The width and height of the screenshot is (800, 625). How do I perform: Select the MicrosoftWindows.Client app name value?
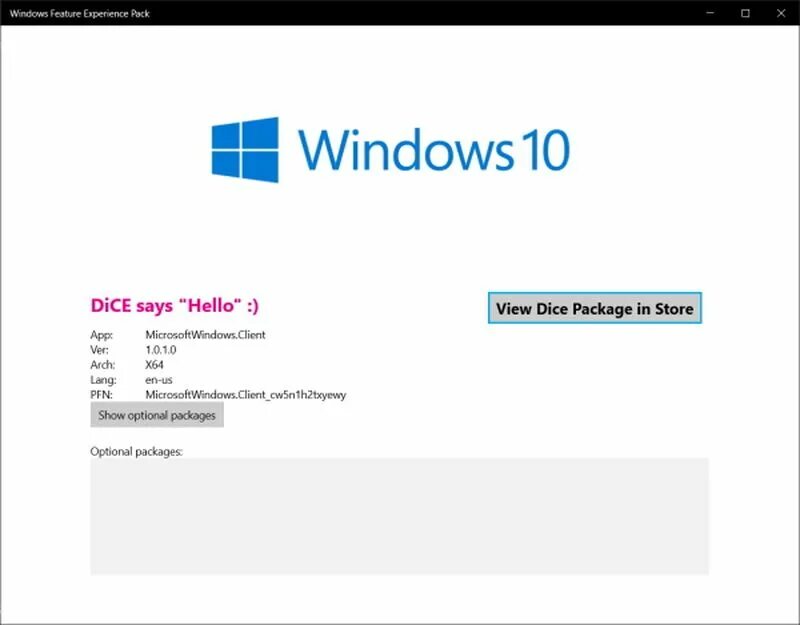point(205,335)
